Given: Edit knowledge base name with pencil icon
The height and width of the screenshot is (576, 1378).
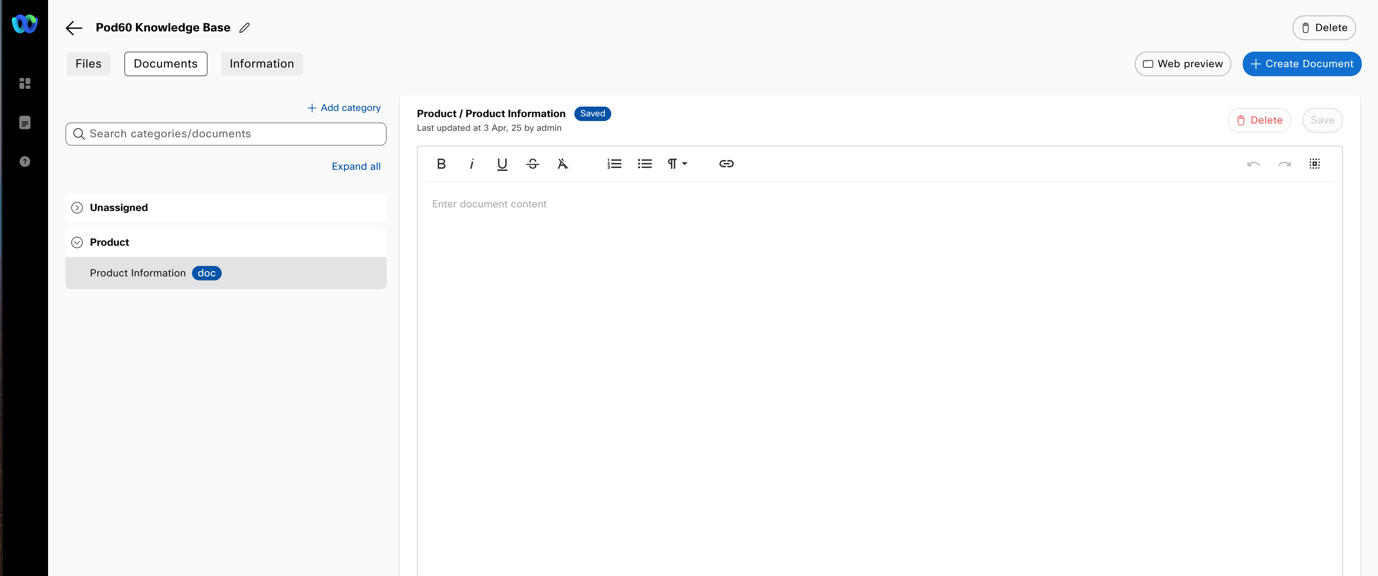Looking at the screenshot, I should coord(245,28).
